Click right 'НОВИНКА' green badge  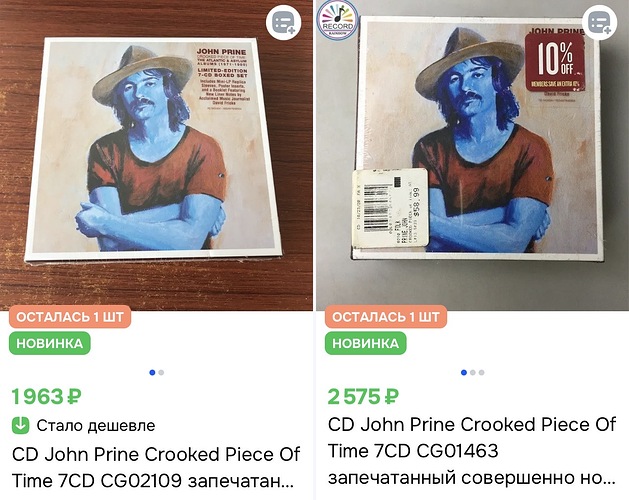point(365,343)
